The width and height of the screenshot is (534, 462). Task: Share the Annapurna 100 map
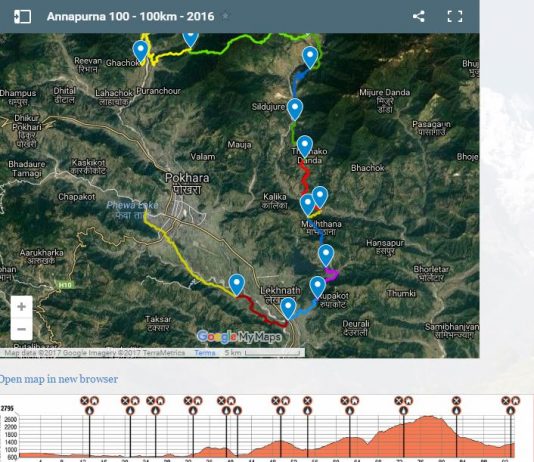click(418, 16)
